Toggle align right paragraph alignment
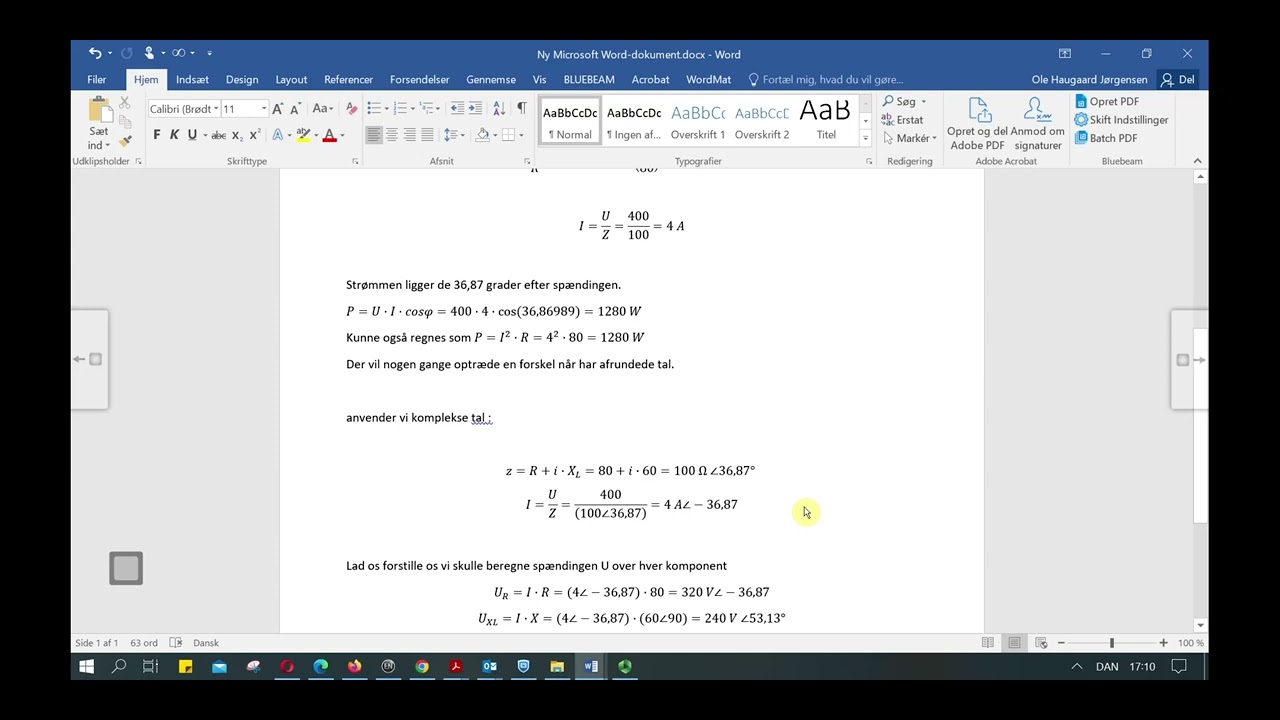The width and height of the screenshot is (1280, 720). 410,135
